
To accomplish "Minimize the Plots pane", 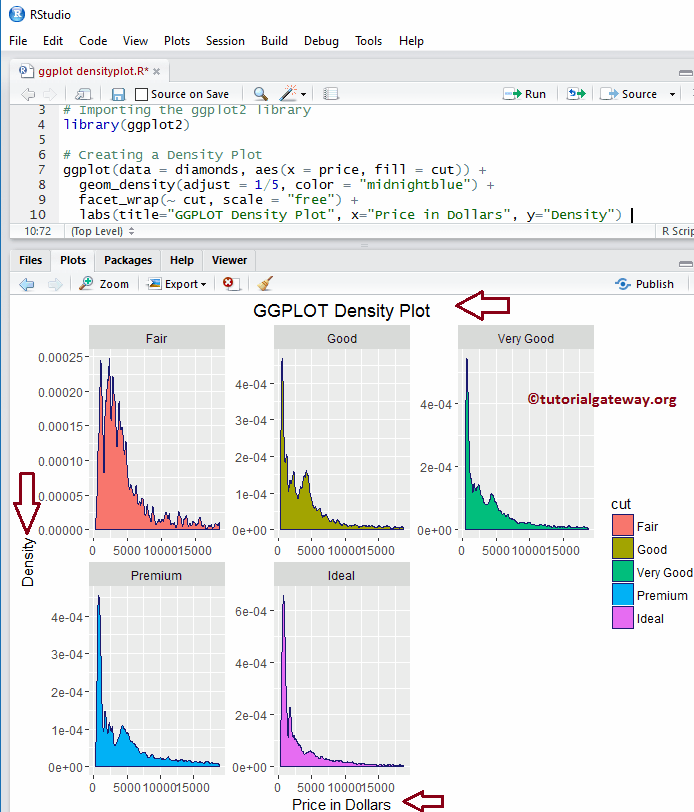I will point(685,264).
